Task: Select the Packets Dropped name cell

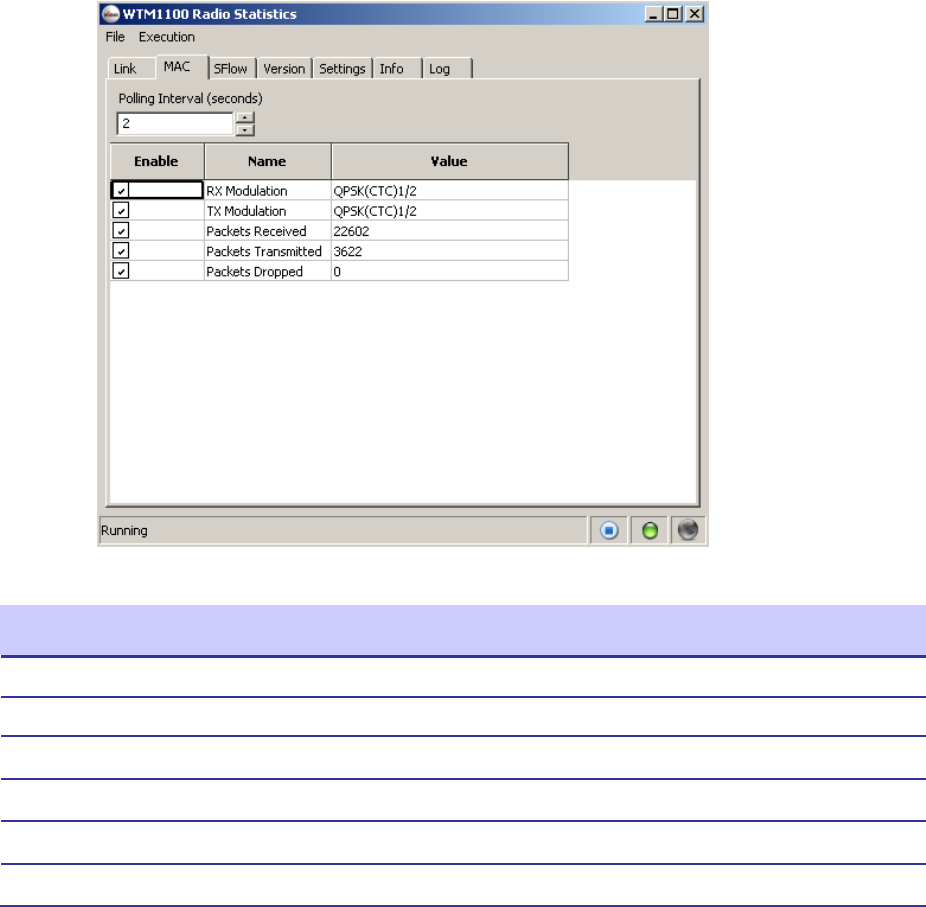Action: point(268,270)
